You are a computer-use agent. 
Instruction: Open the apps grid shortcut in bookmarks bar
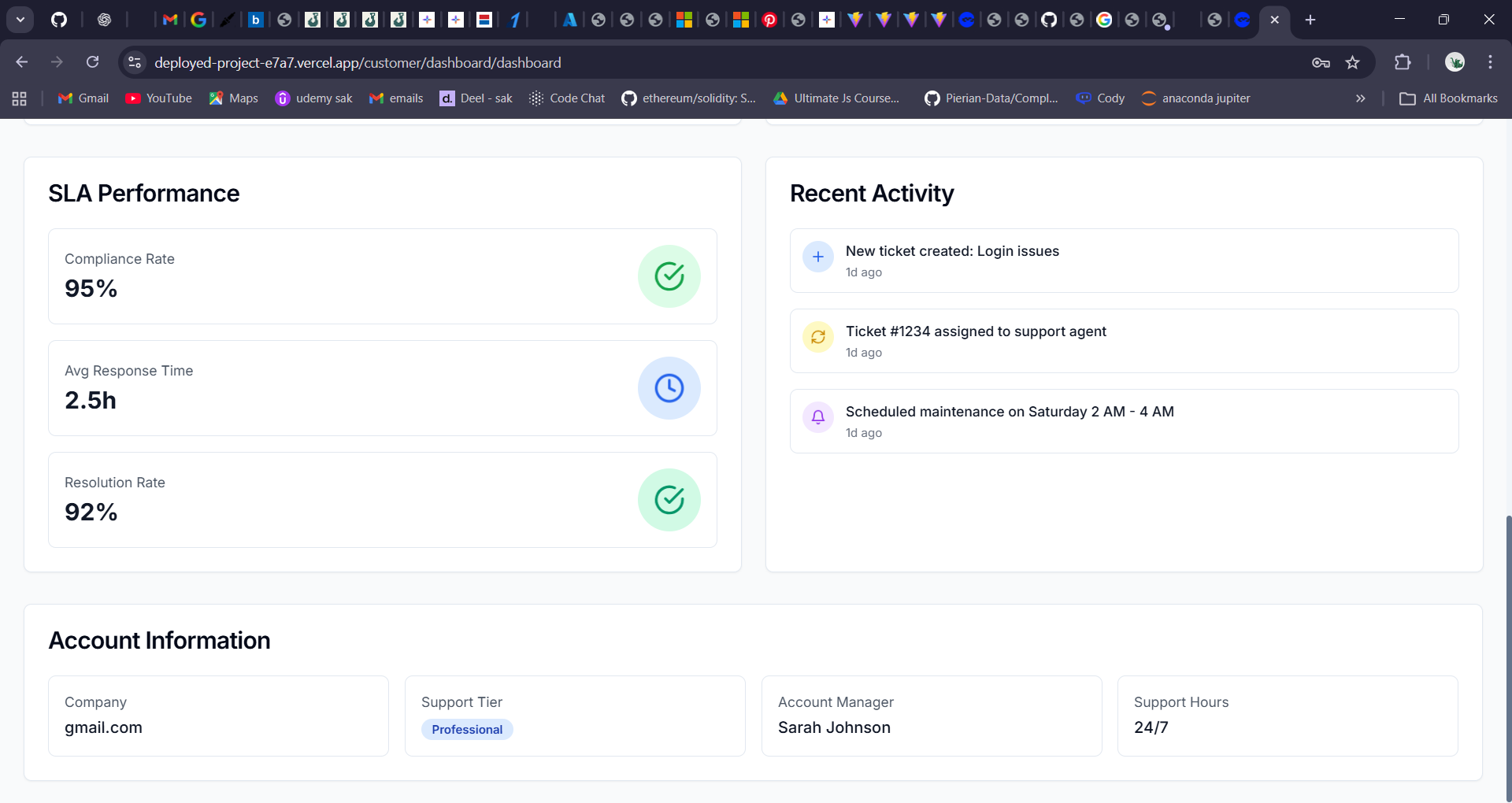tap(20, 98)
